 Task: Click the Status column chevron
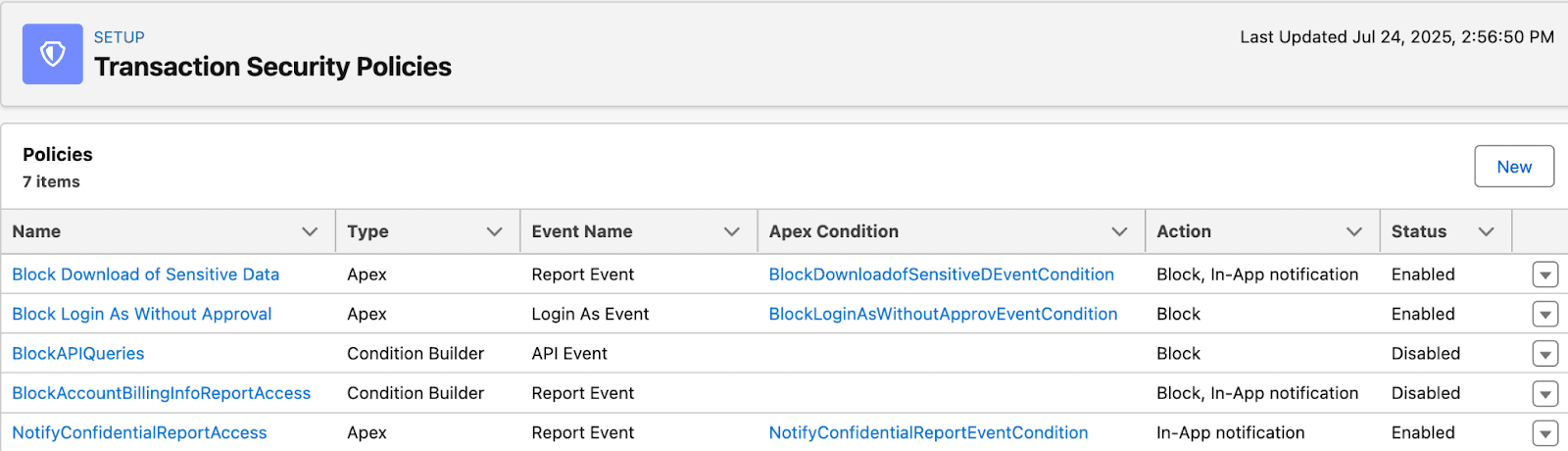click(x=1486, y=232)
